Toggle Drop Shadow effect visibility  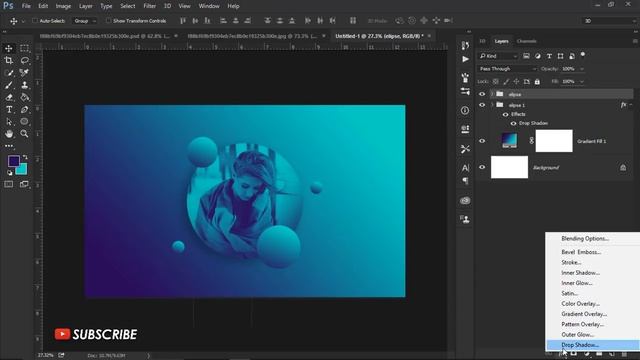click(x=513, y=123)
